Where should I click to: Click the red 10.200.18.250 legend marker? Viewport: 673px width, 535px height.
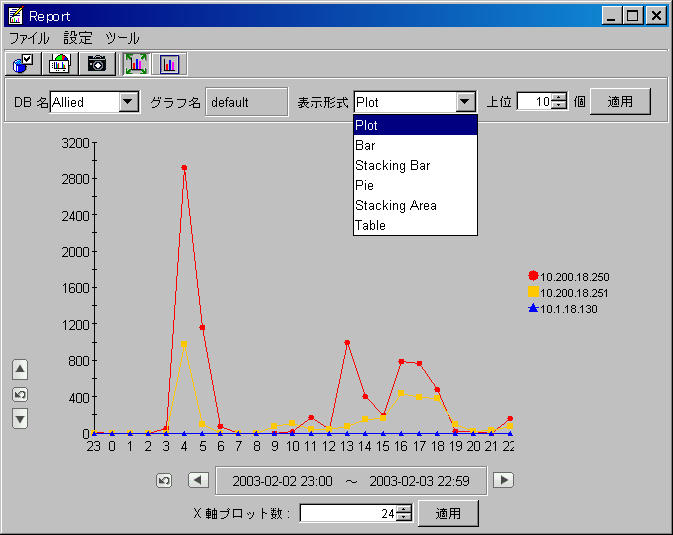(x=533, y=276)
